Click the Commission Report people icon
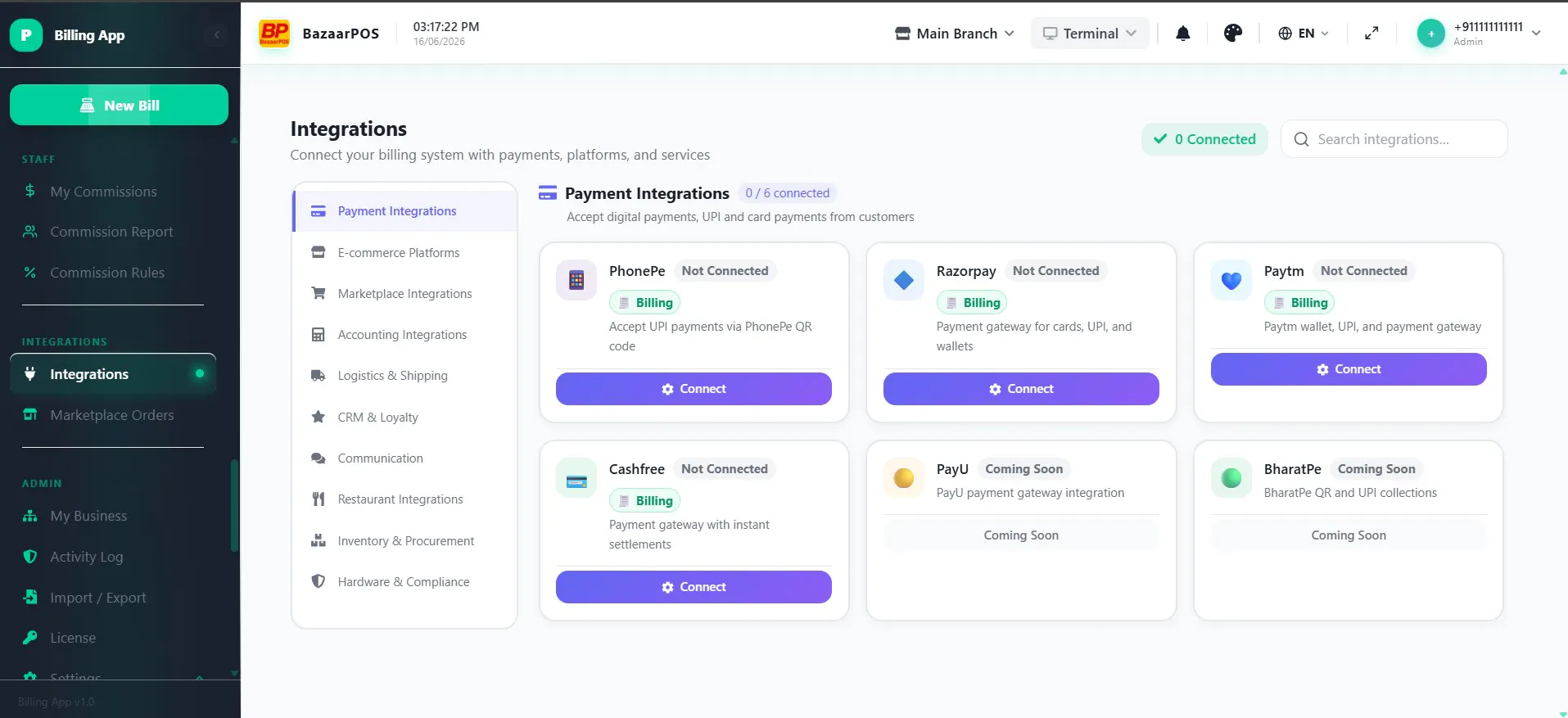 click(x=30, y=232)
